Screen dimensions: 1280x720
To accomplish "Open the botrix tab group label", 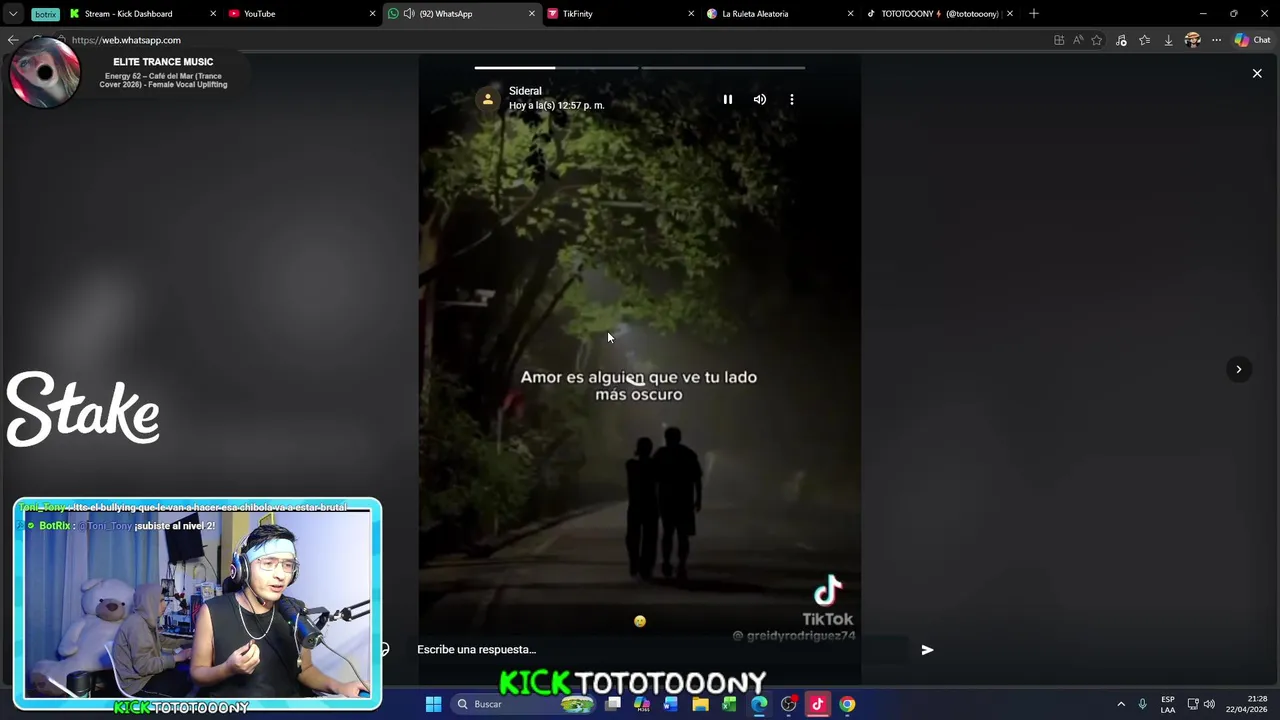I will (45, 14).
